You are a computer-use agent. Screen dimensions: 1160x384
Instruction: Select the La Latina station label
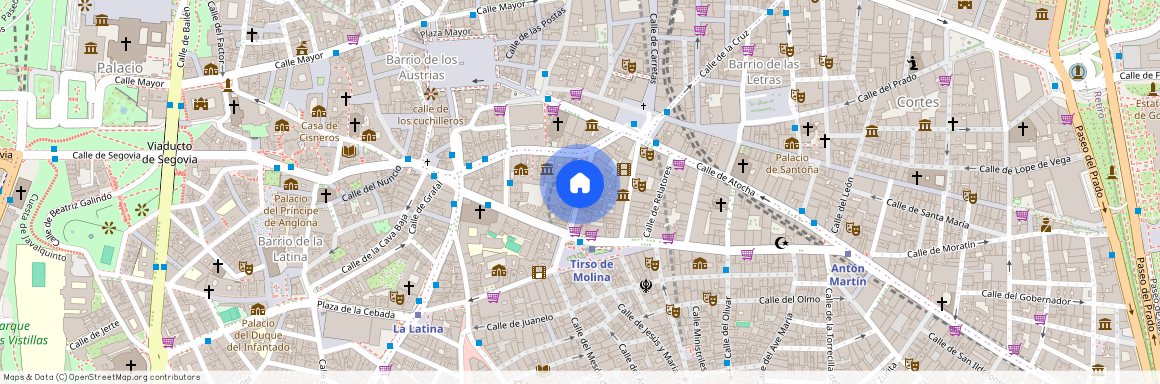pyautogui.click(x=418, y=329)
